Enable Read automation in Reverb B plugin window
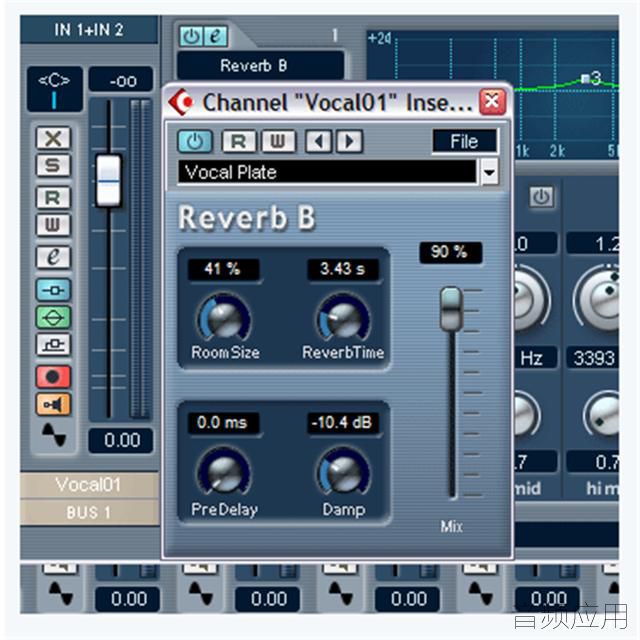Viewport: 640px width, 640px height. point(239,141)
